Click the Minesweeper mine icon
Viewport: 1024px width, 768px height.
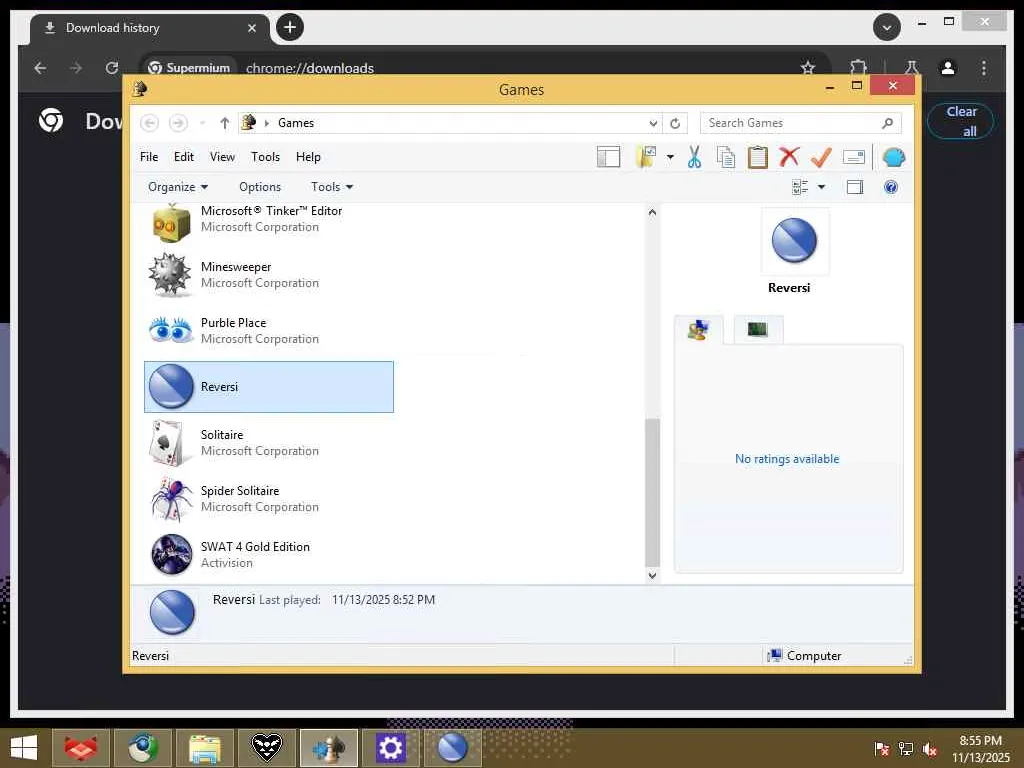170,275
